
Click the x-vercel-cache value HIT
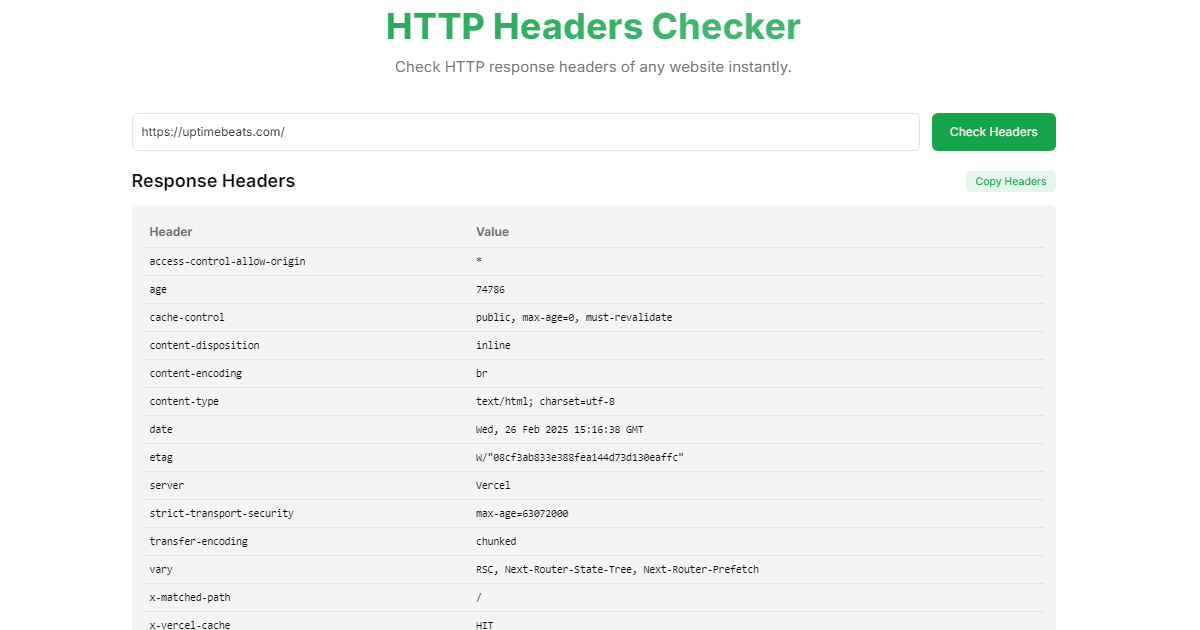tap(483, 624)
